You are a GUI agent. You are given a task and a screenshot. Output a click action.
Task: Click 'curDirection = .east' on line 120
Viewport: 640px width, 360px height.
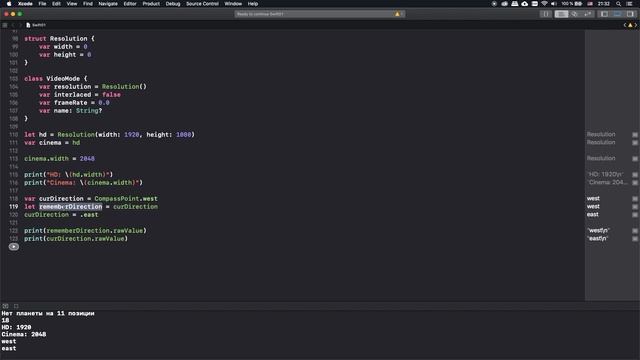(61, 215)
